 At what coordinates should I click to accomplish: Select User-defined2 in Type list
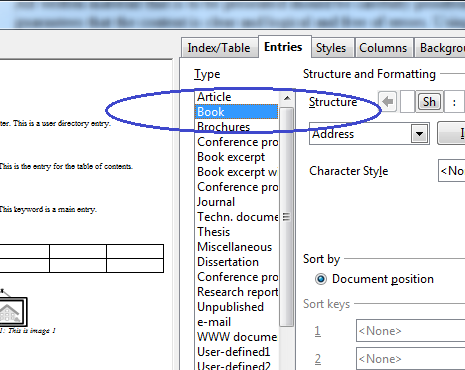pyautogui.click(x=236, y=365)
